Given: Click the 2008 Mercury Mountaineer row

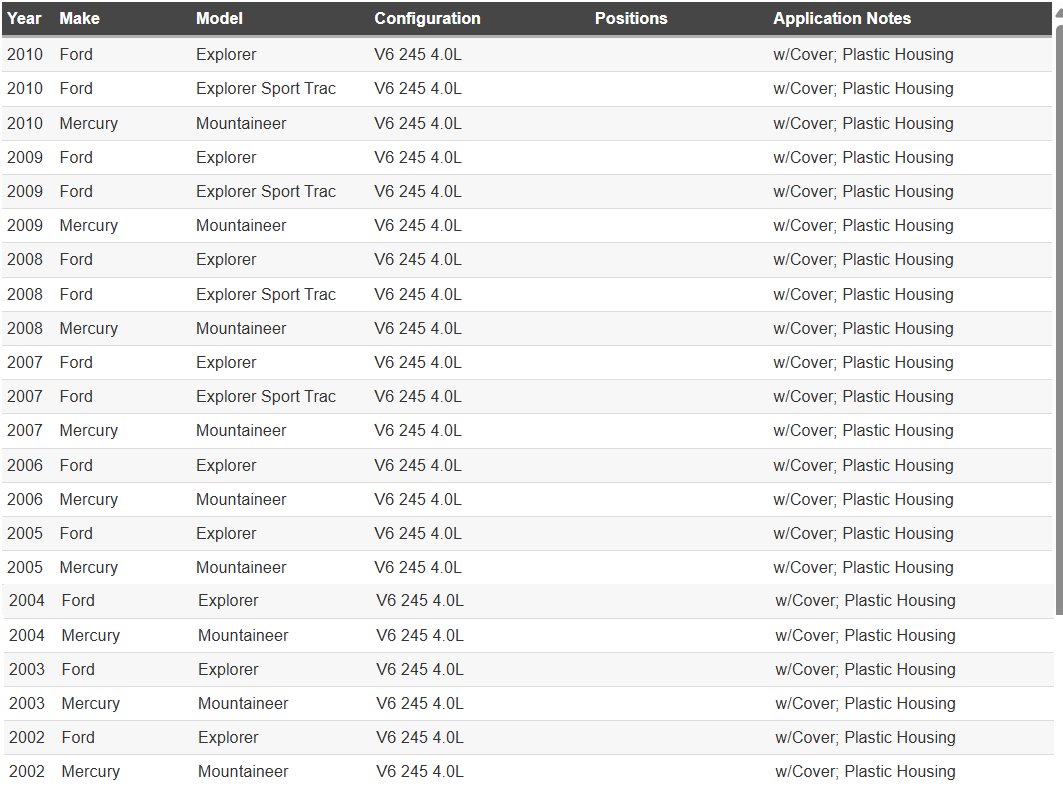Looking at the screenshot, I should (x=240, y=328).
